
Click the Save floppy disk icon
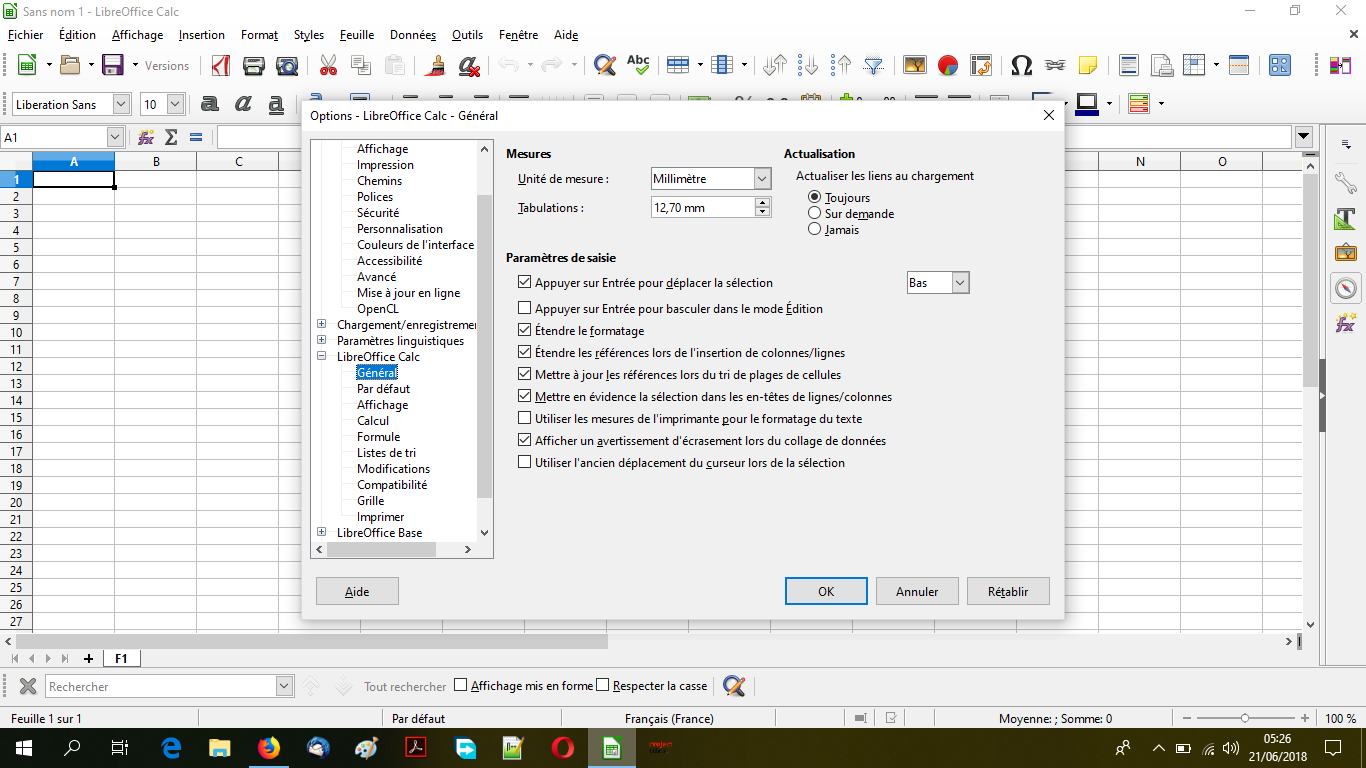click(x=113, y=65)
